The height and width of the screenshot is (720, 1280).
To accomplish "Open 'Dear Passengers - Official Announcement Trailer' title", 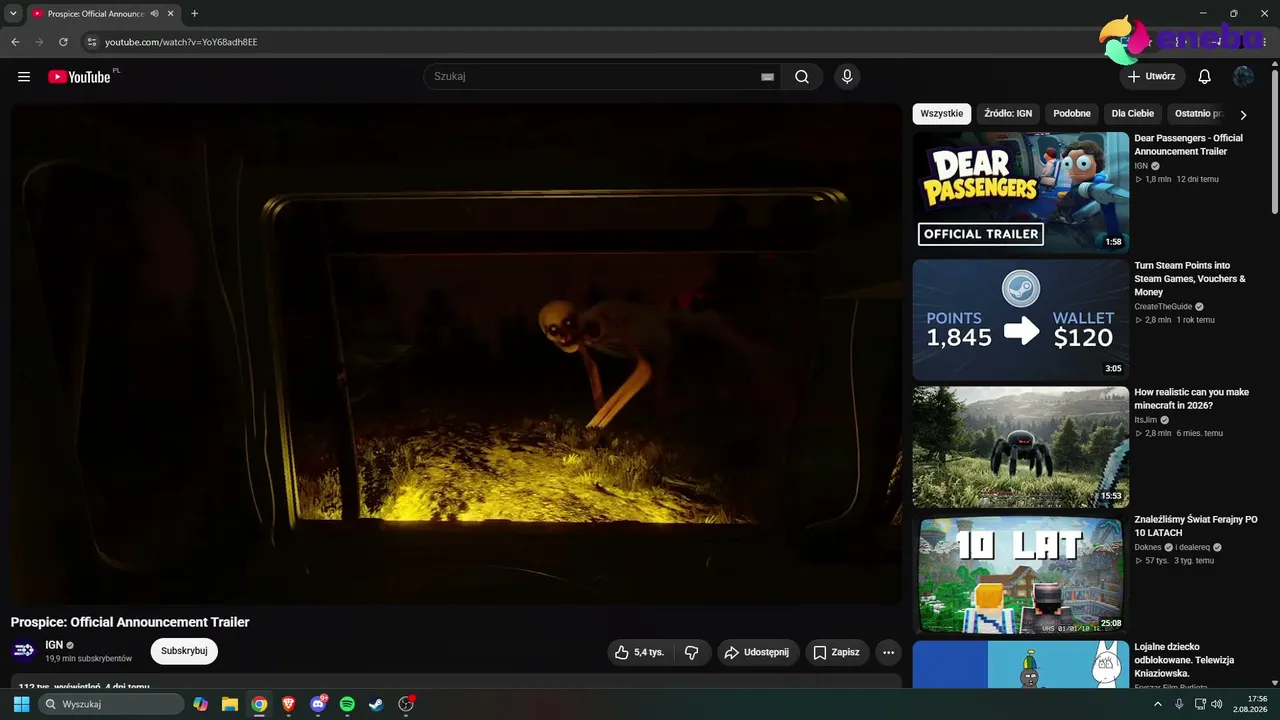I will click(1189, 145).
